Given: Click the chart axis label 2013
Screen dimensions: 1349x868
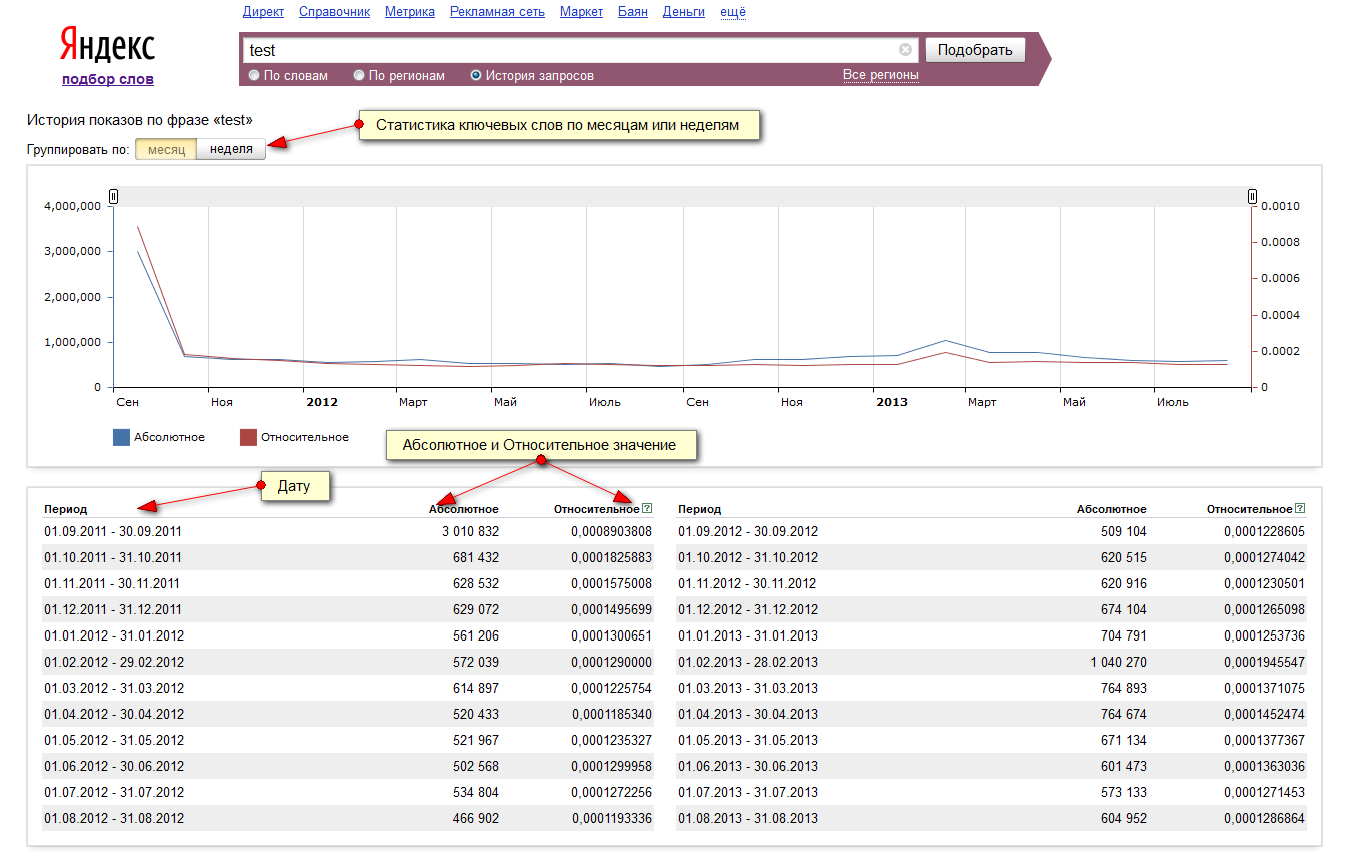Looking at the screenshot, I should (x=892, y=402).
